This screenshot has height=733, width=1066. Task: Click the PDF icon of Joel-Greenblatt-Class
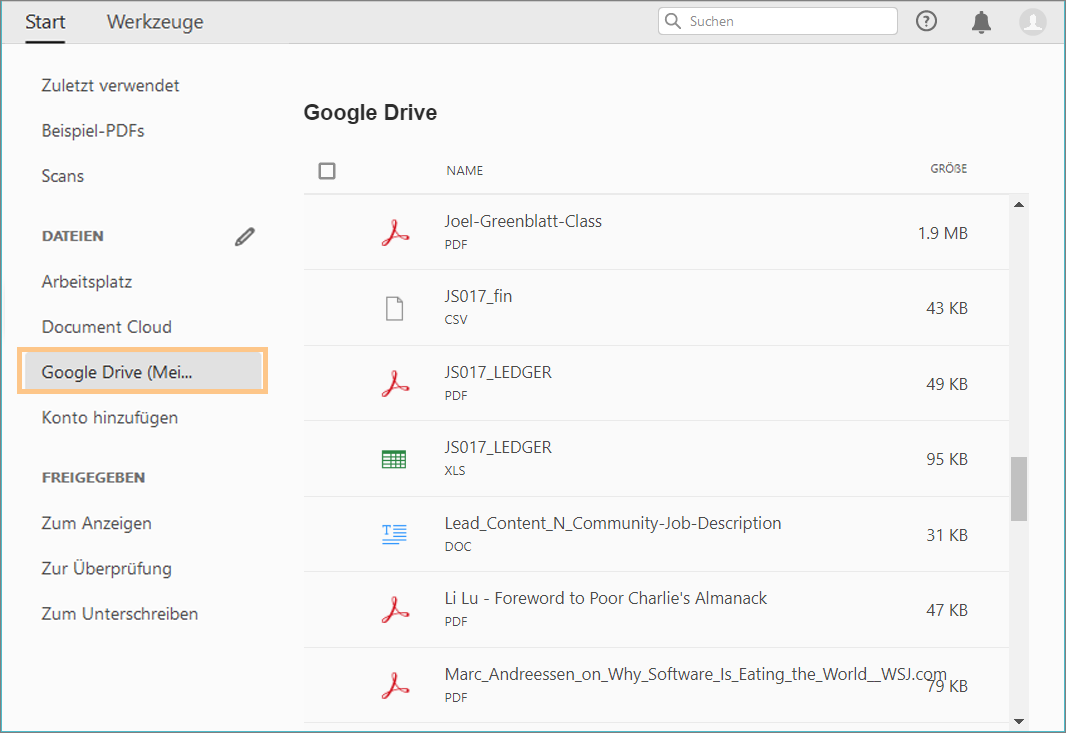pyautogui.click(x=395, y=233)
